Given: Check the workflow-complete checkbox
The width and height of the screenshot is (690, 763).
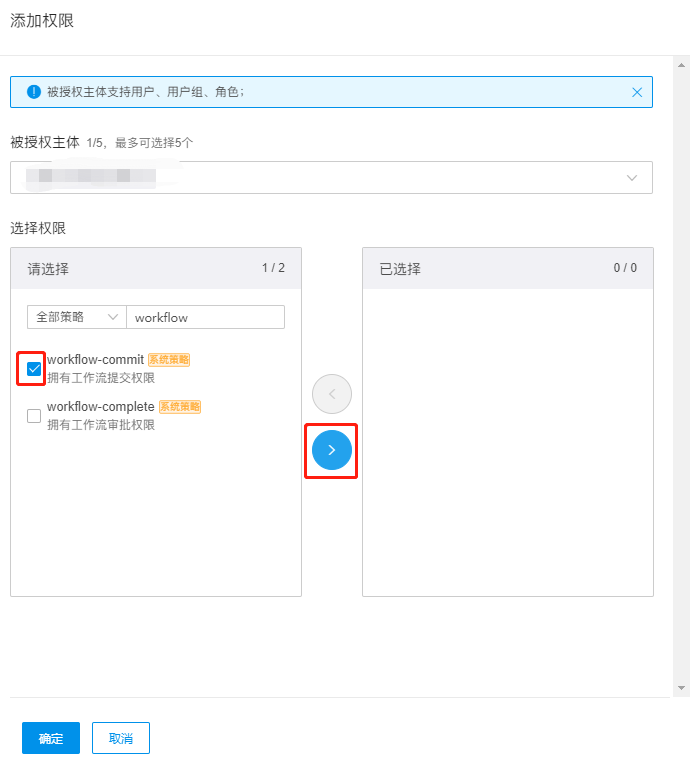Looking at the screenshot, I should [34, 416].
